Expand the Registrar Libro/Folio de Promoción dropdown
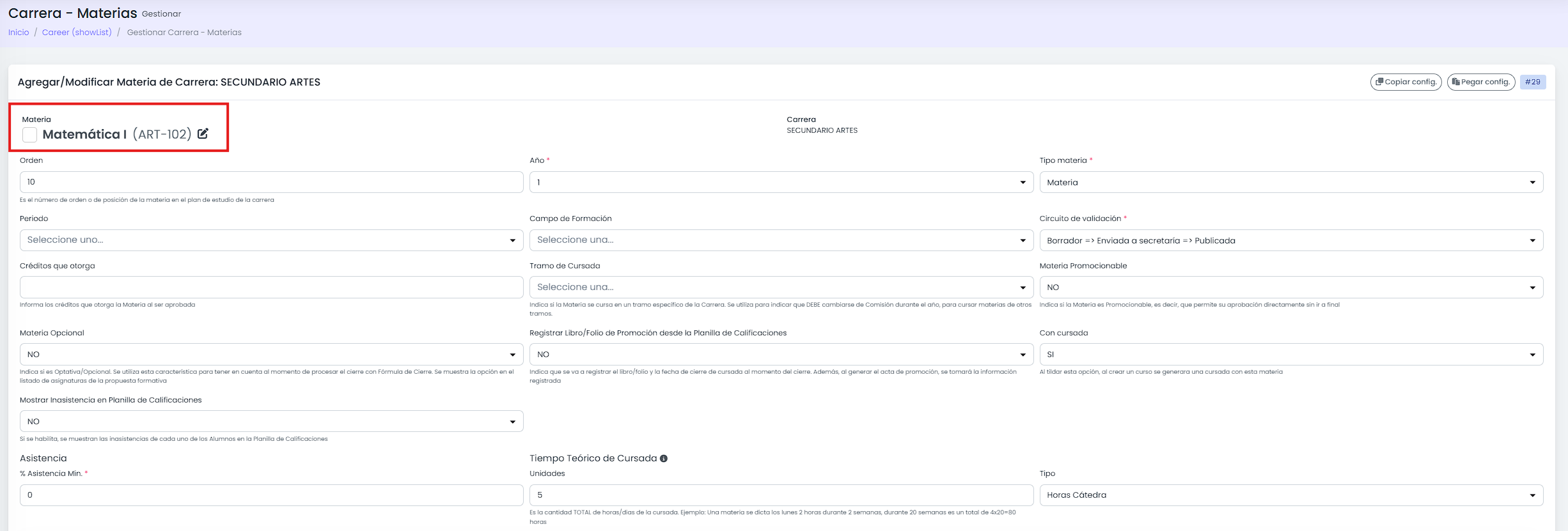Image resolution: width=1568 pixels, height=531 pixels. [781, 355]
